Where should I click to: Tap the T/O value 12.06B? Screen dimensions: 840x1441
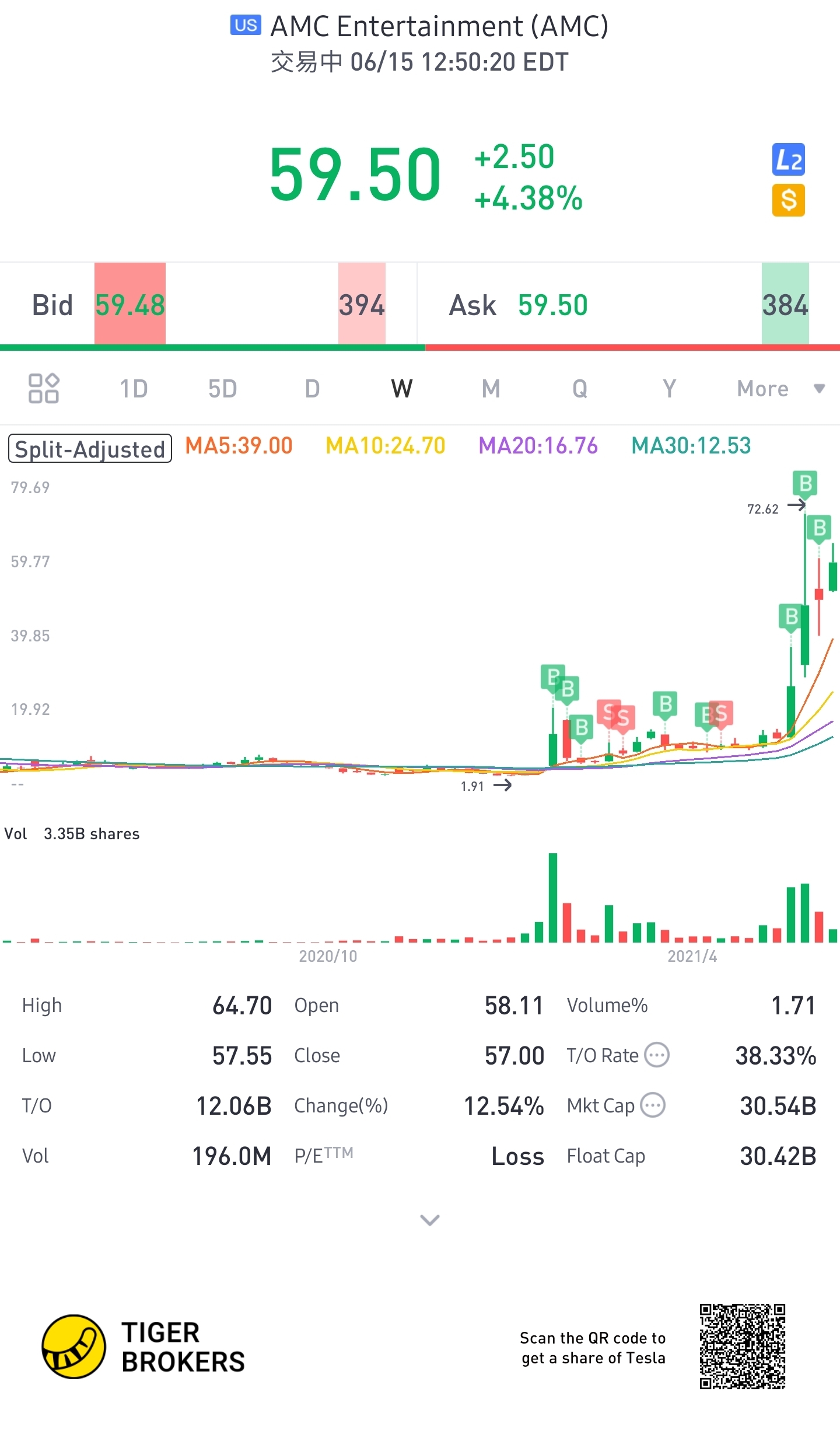(x=234, y=1106)
